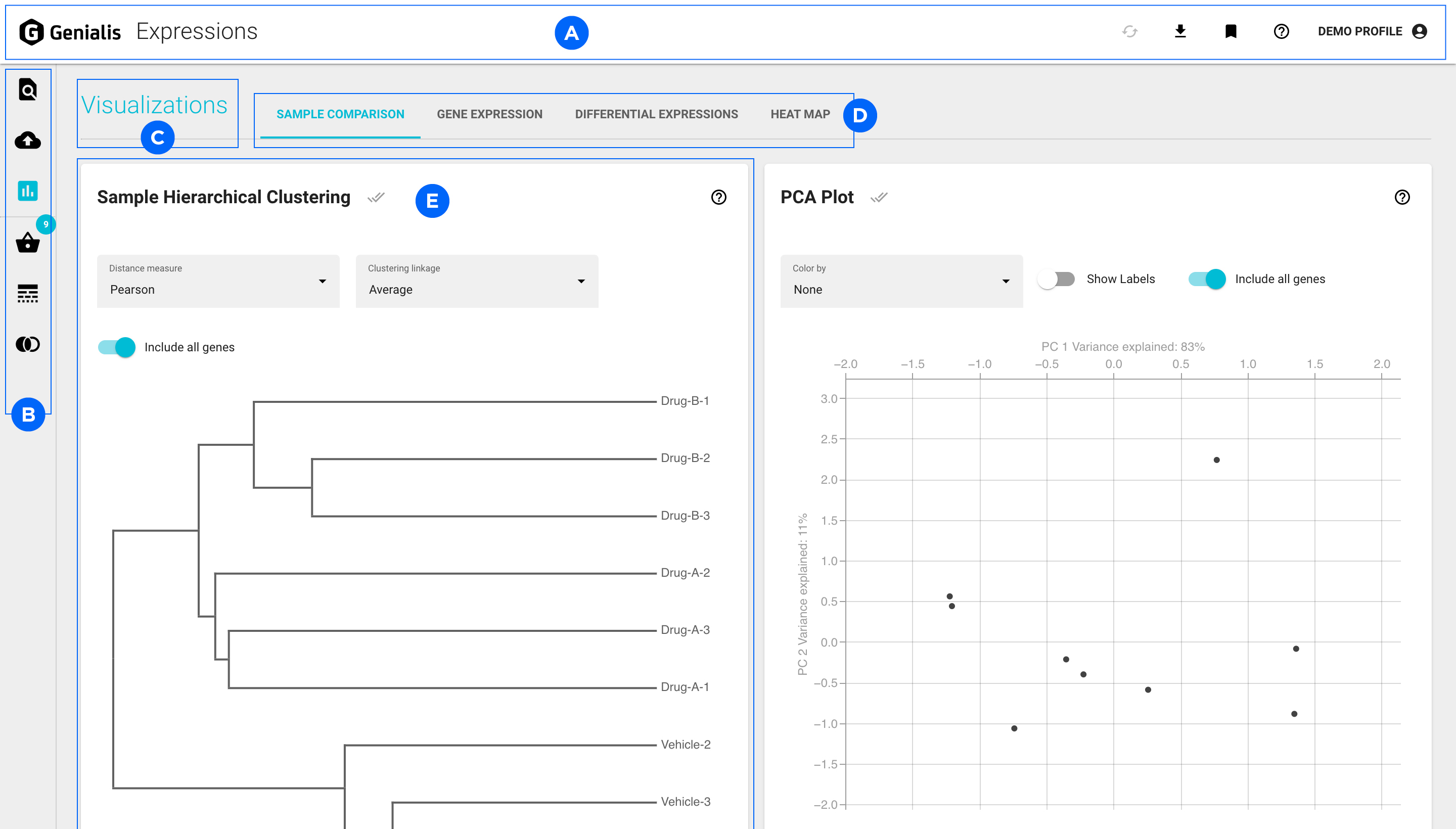Select the bar chart visualizations icon

pyautogui.click(x=28, y=191)
